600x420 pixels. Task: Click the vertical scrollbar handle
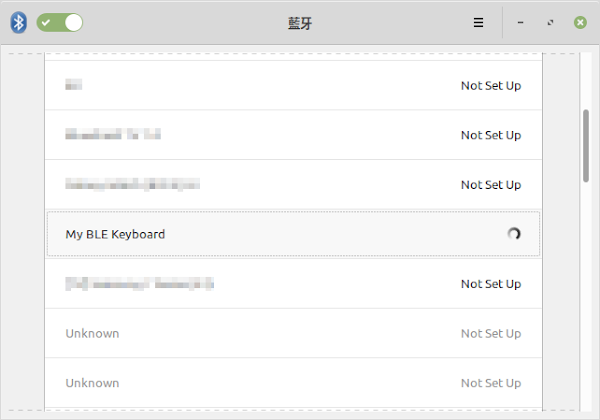click(x=586, y=146)
